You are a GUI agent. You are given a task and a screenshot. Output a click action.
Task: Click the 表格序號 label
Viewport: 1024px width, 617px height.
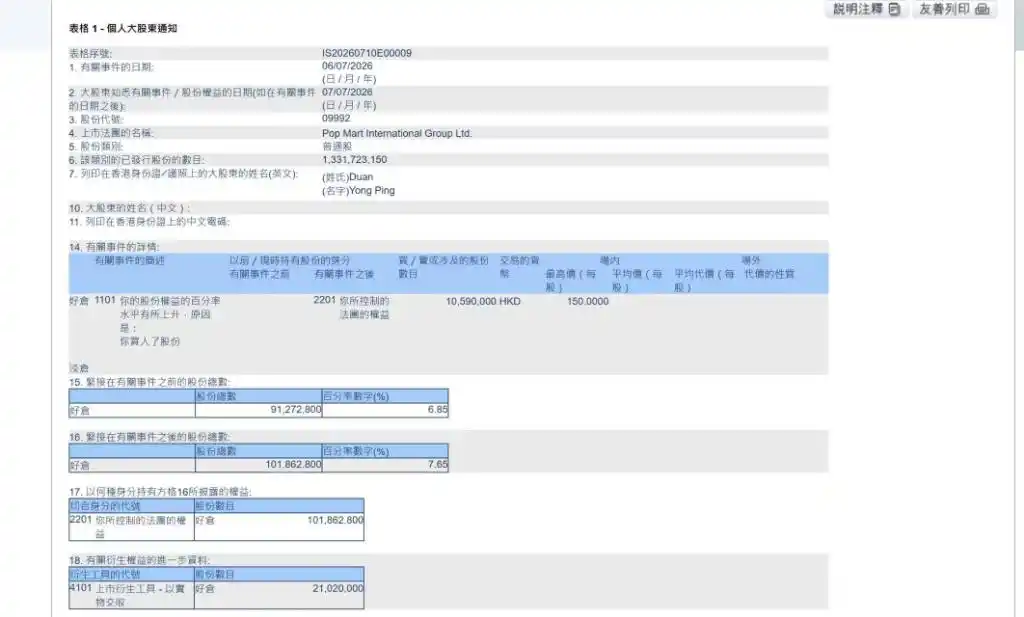point(90,54)
